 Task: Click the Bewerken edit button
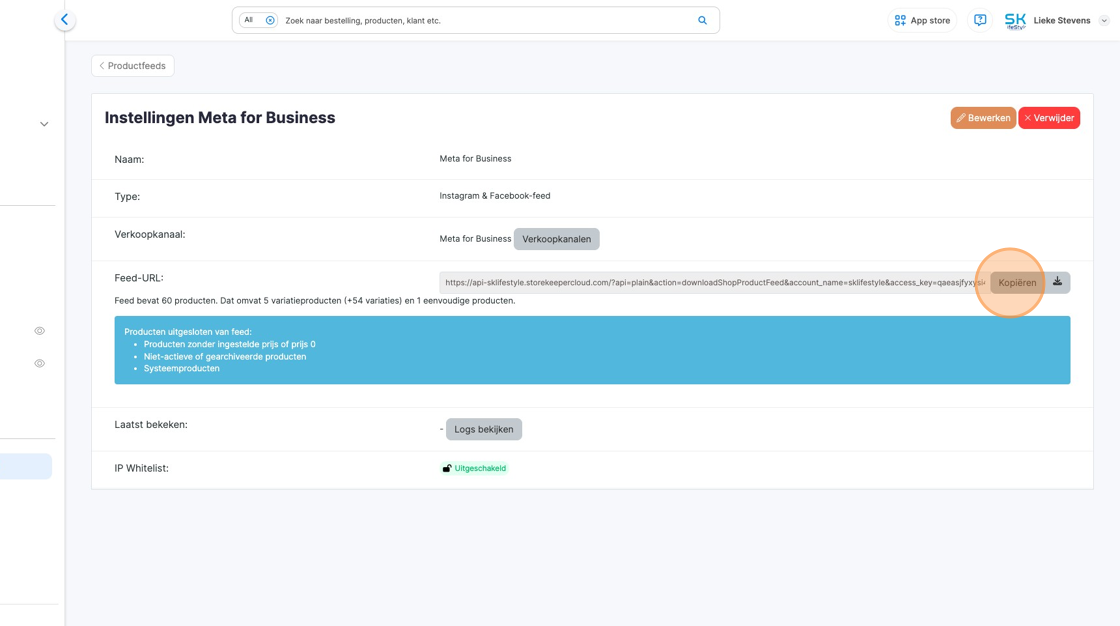click(983, 118)
